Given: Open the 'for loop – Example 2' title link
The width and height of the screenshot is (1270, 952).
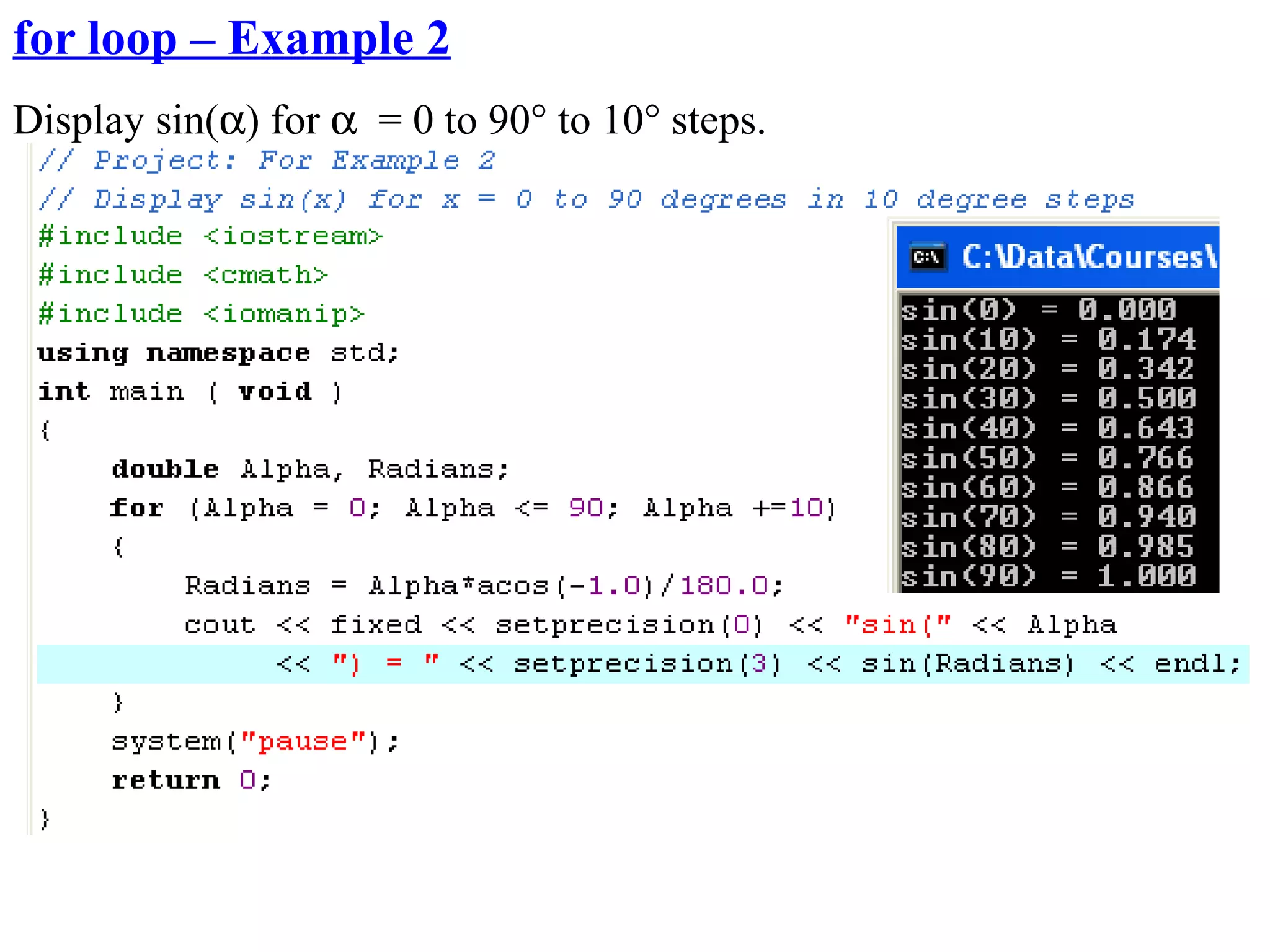Looking at the screenshot, I should click(232, 39).
